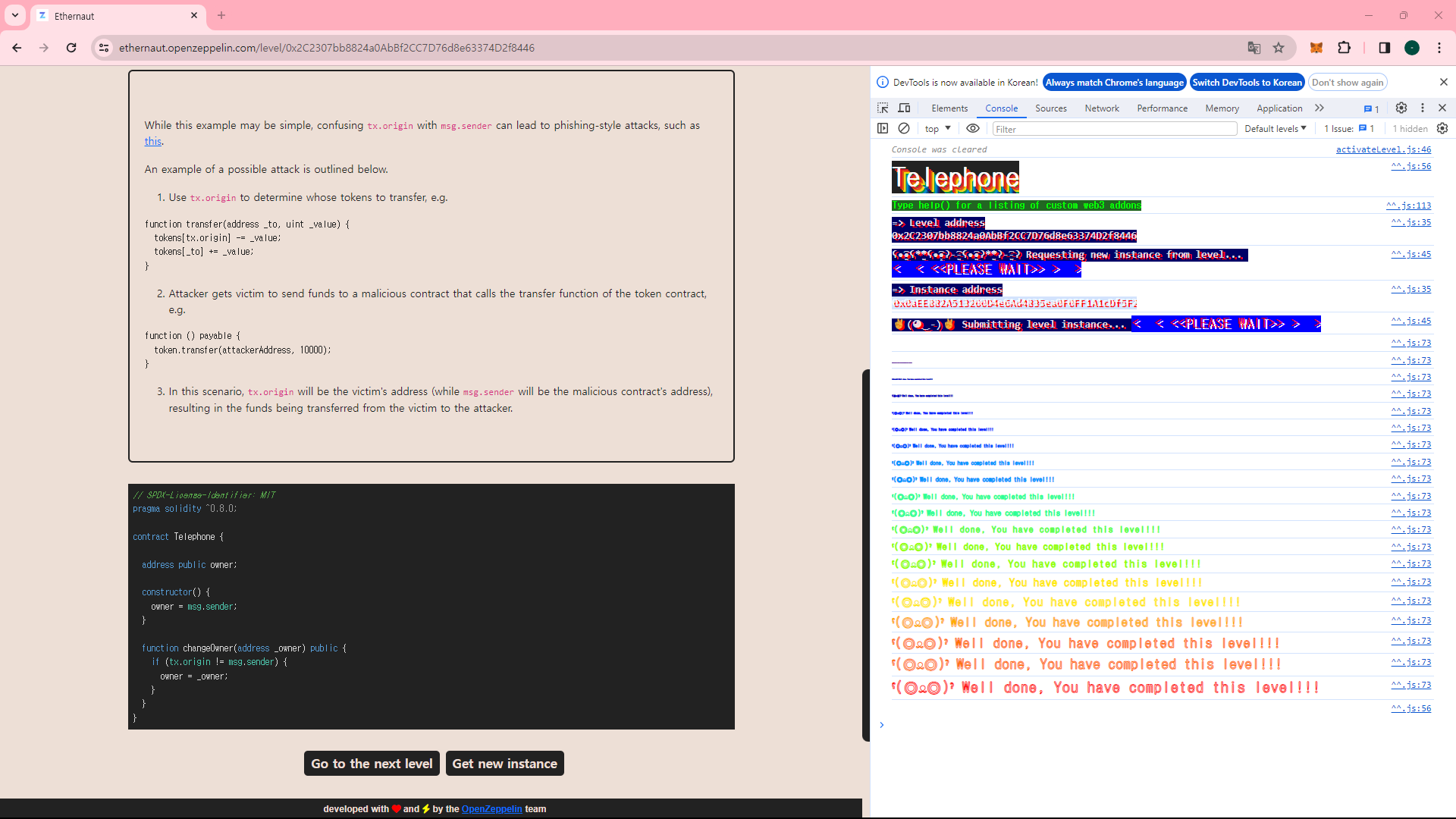1456x819 pixels.
Task: Reload the Ethernaut page
Action: pyautogui.click(x=71, y=48)
